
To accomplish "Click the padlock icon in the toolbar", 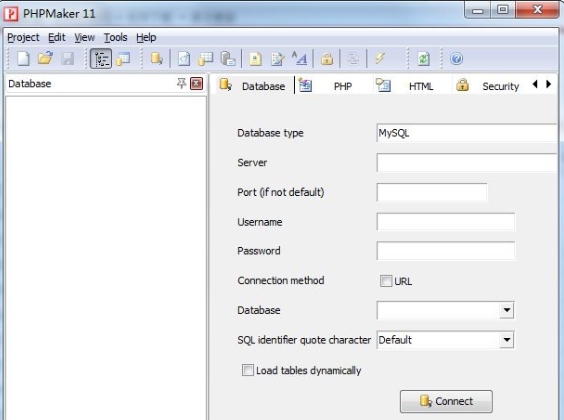I will (x=327, y=59).
